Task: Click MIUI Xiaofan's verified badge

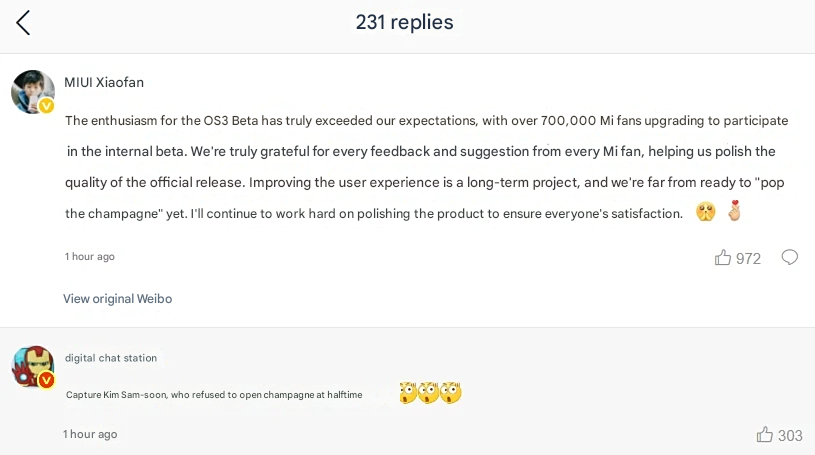Action: 47,106
